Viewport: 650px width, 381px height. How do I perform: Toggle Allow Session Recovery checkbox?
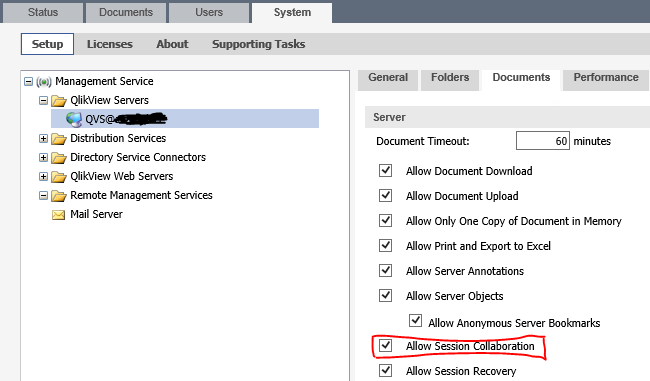(x=386, y=370)
